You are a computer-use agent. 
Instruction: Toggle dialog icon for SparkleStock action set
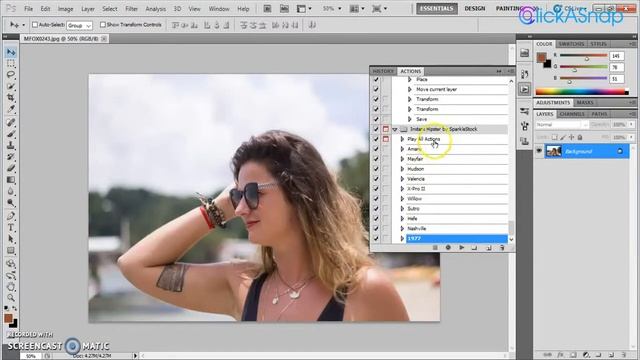tap(385, 129)
